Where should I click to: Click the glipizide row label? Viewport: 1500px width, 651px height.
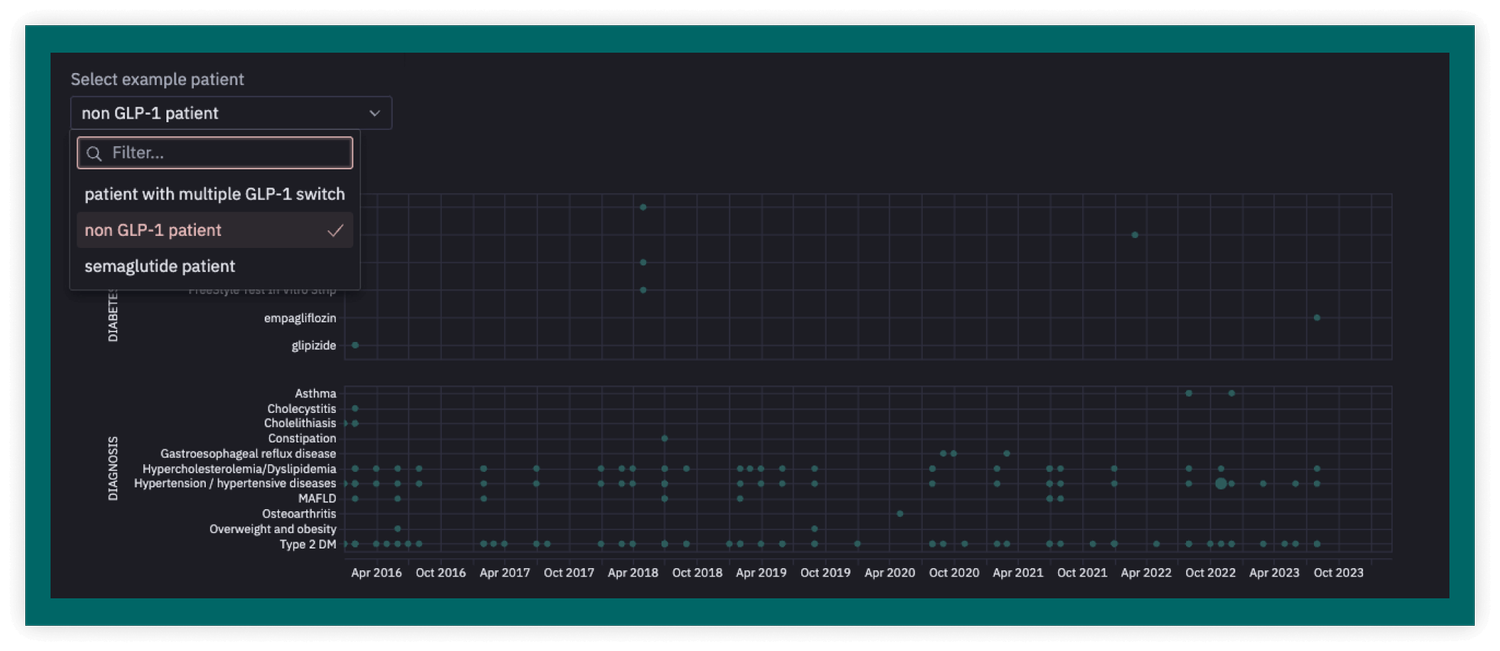point(313,345)
